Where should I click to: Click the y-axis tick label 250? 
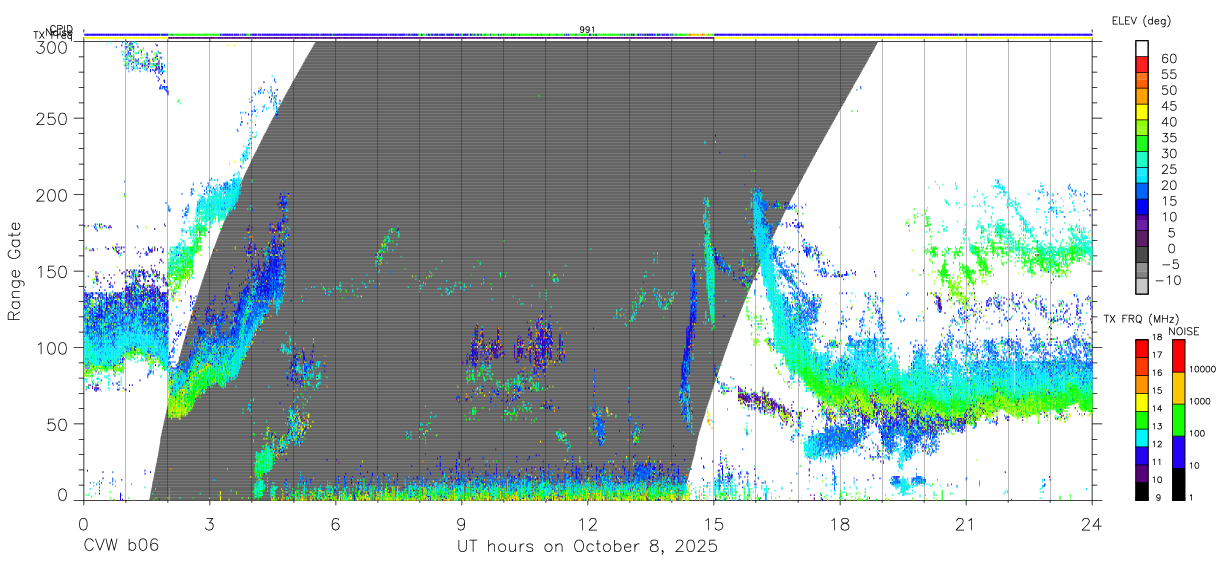53,118
